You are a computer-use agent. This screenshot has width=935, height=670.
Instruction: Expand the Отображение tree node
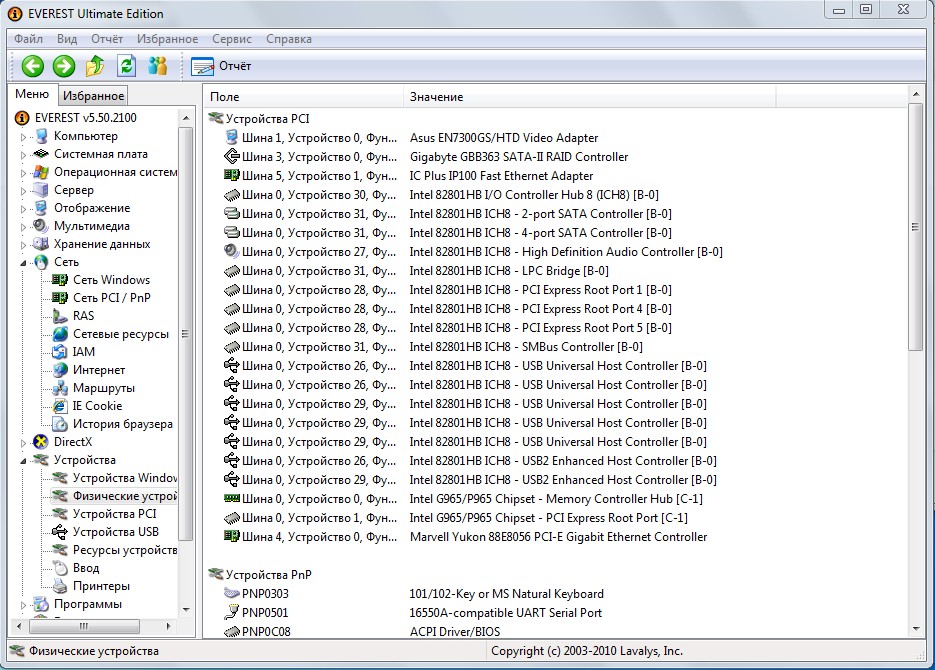tap(23, 209)
